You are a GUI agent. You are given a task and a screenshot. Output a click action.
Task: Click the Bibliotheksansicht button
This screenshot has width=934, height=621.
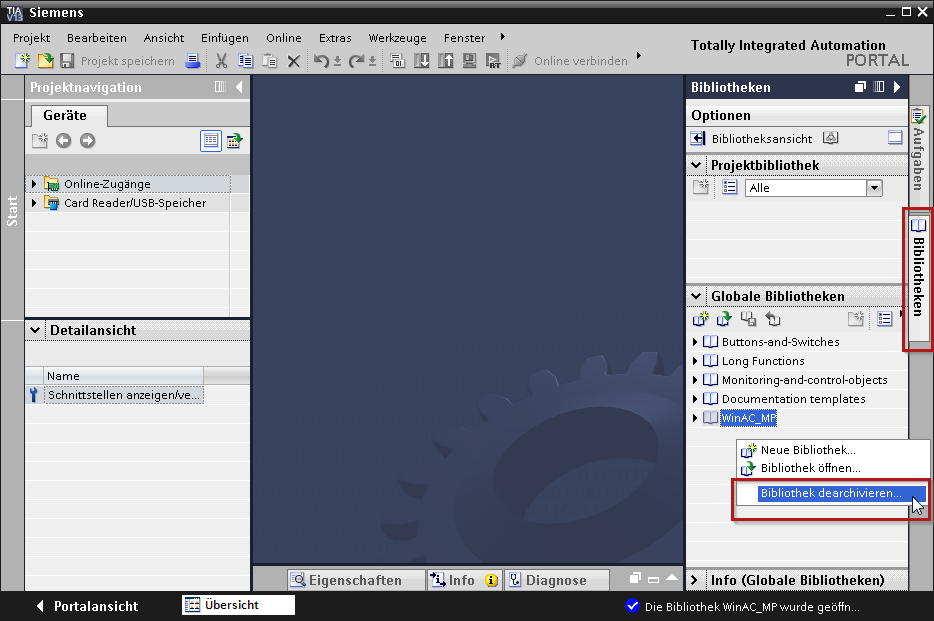click(x=752, y=139)
